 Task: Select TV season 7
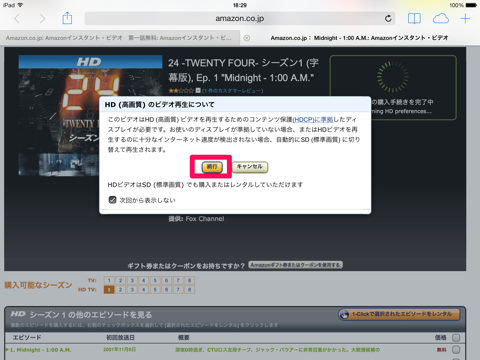(x=178, y=280)
